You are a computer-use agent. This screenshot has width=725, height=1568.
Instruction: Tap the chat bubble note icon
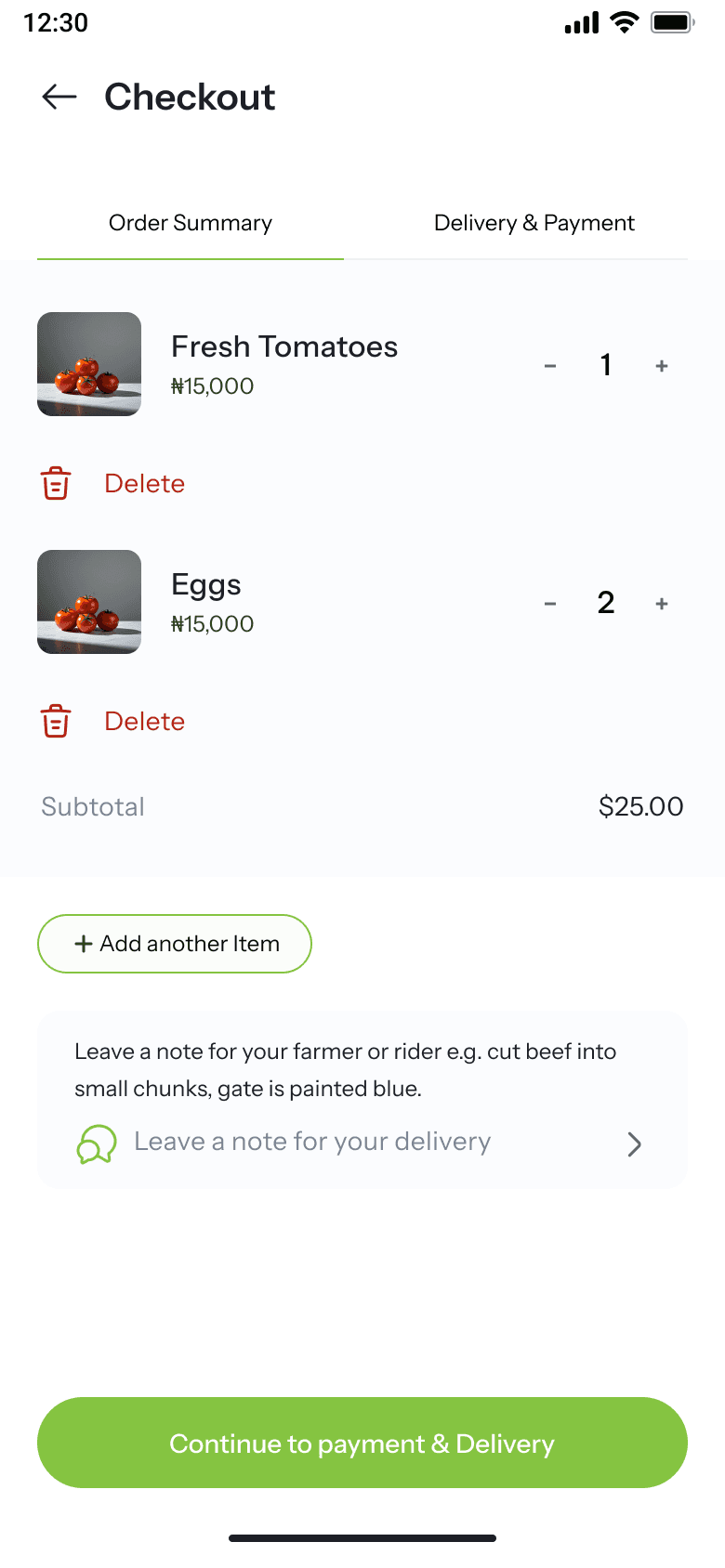click(97, 1143)
